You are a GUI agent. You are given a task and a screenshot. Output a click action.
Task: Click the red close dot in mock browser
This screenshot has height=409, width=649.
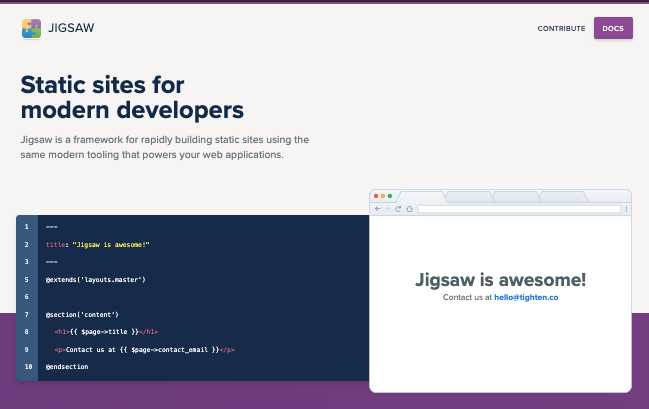pos(376,196)
